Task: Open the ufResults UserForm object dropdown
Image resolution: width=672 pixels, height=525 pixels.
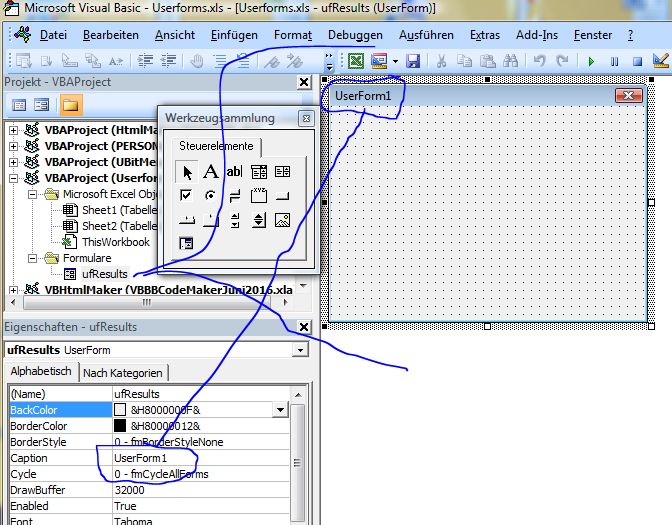Action: click(300, 350)
